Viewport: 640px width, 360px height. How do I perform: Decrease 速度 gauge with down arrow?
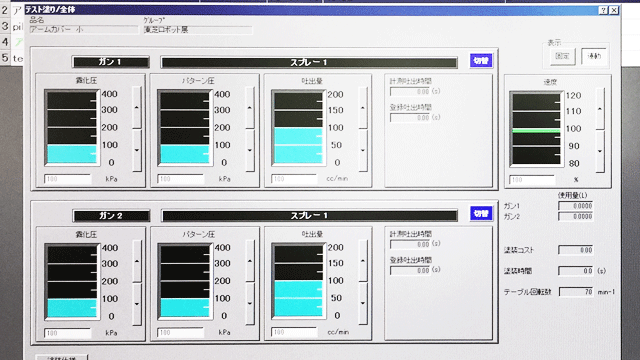pos(600,151)
